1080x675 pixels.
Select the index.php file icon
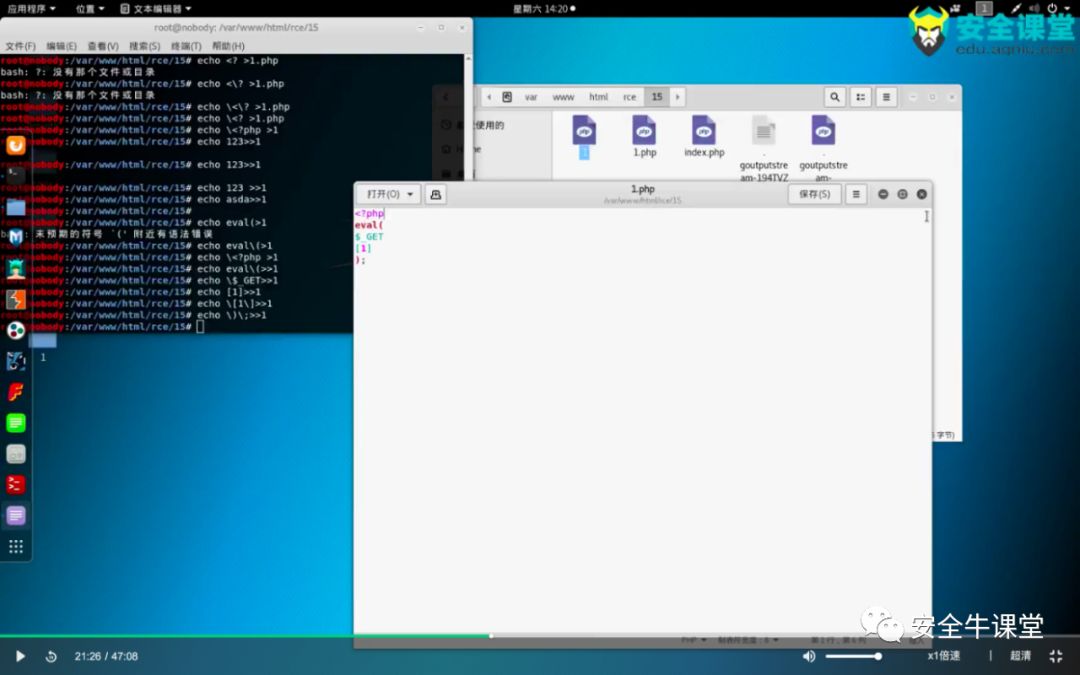704,136
